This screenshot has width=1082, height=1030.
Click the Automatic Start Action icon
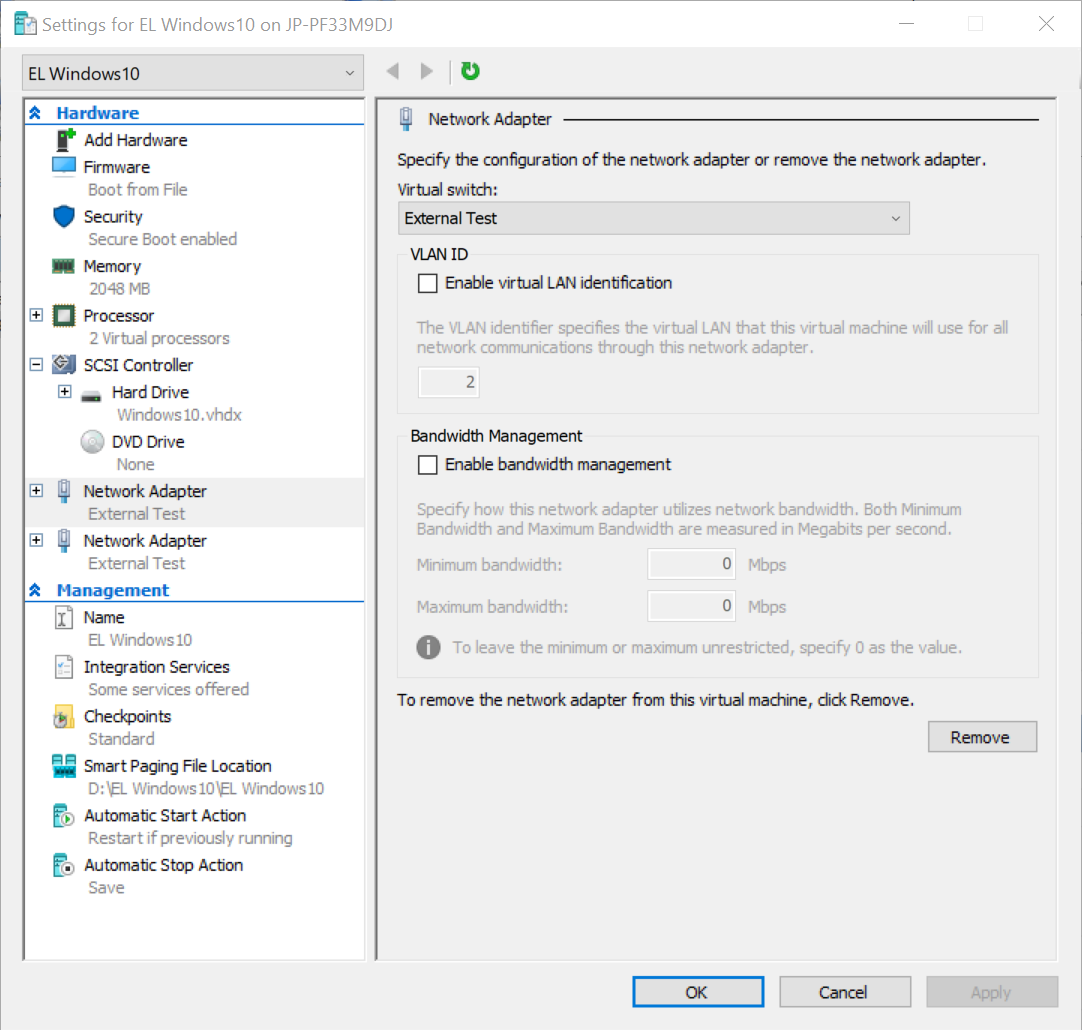pyautogui.click(x=63, y=815)
